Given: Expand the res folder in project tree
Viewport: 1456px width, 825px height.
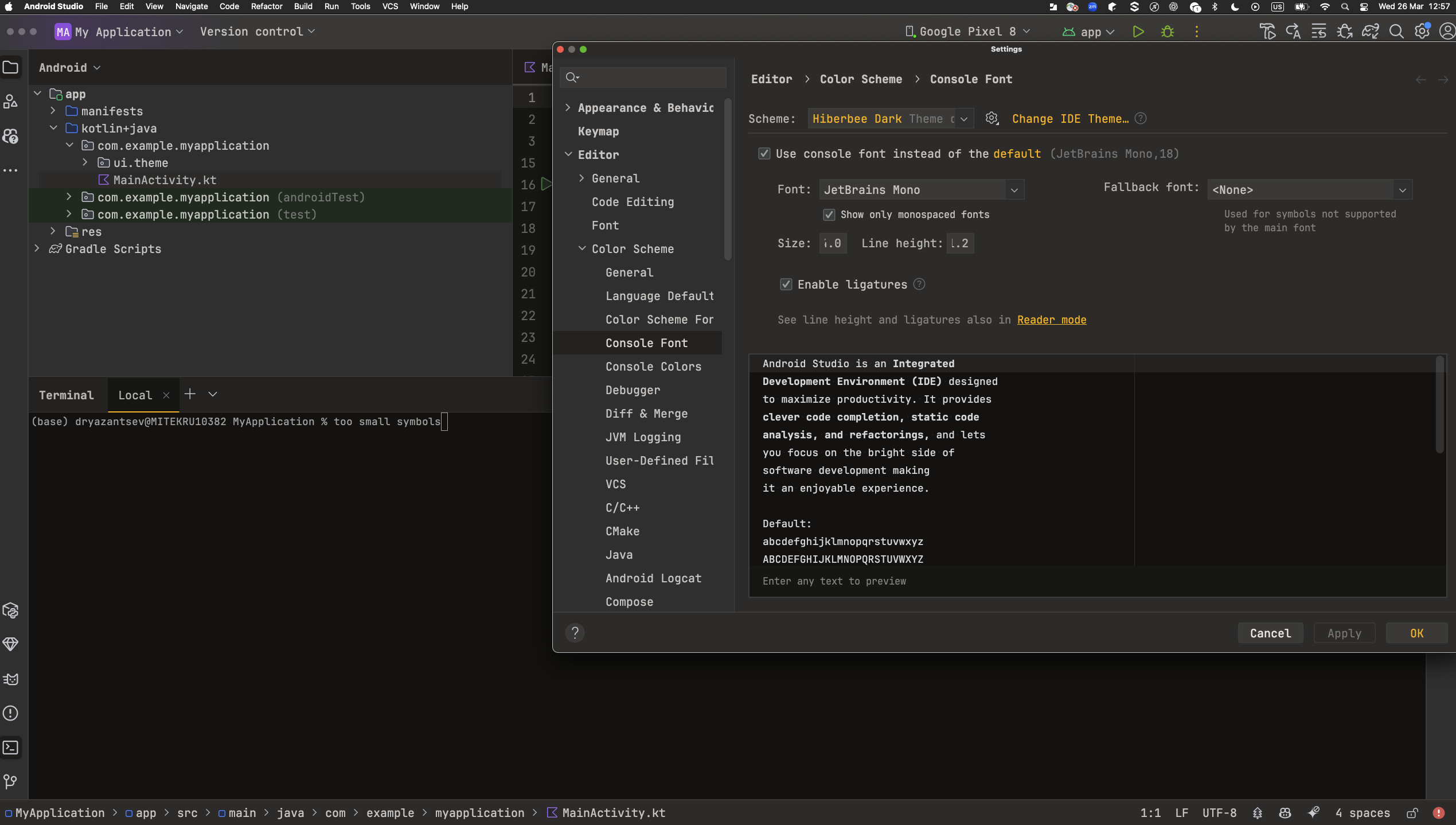Looking at the screenshot, I should tap(53, 232).
